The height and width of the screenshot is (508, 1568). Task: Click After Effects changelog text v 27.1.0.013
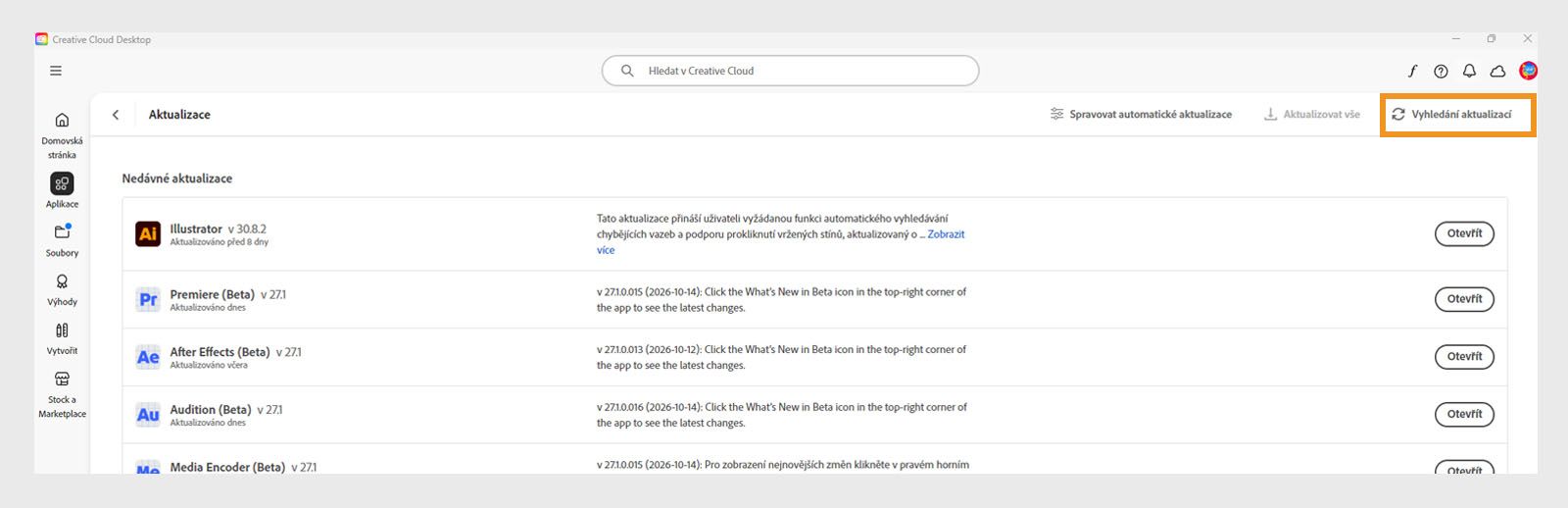click(781, 357)
